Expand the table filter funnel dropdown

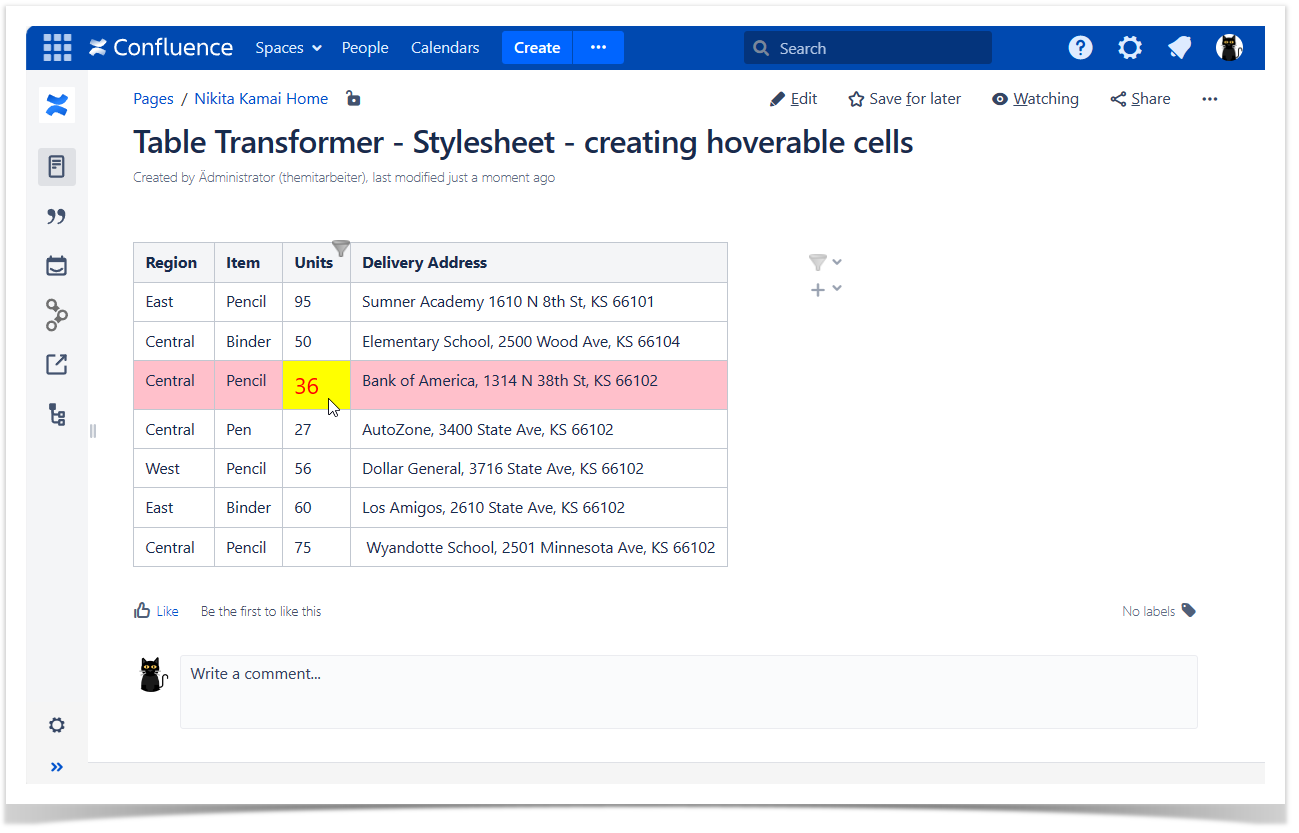tap(825, 262)
